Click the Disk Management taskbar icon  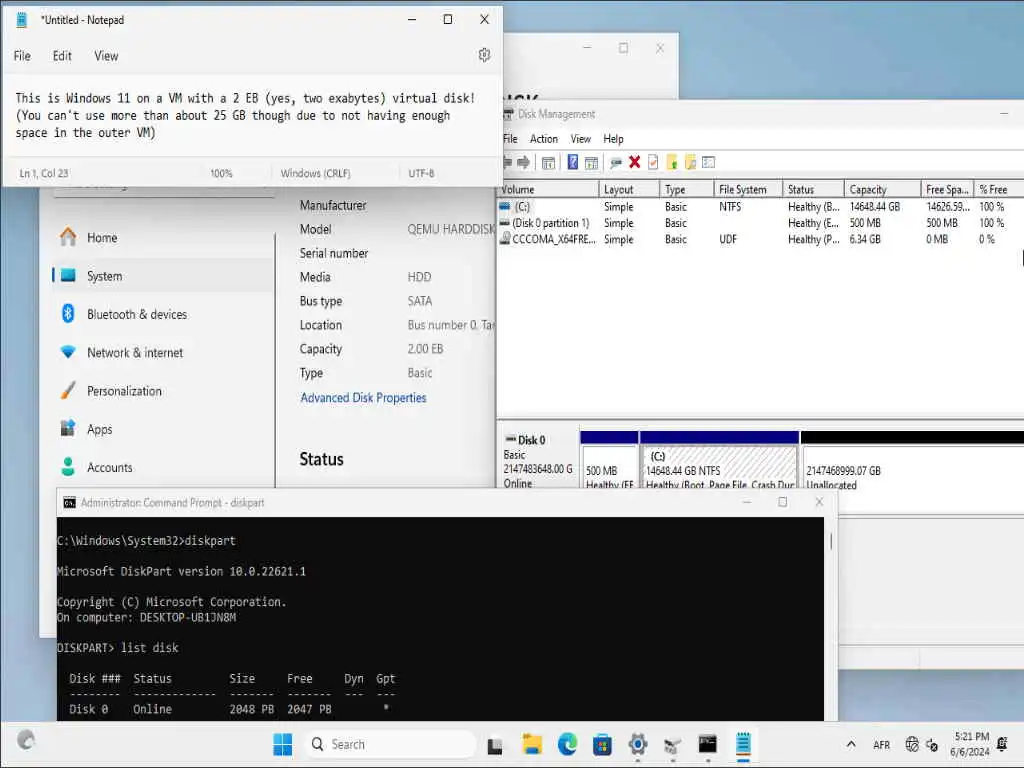point(672,745)
